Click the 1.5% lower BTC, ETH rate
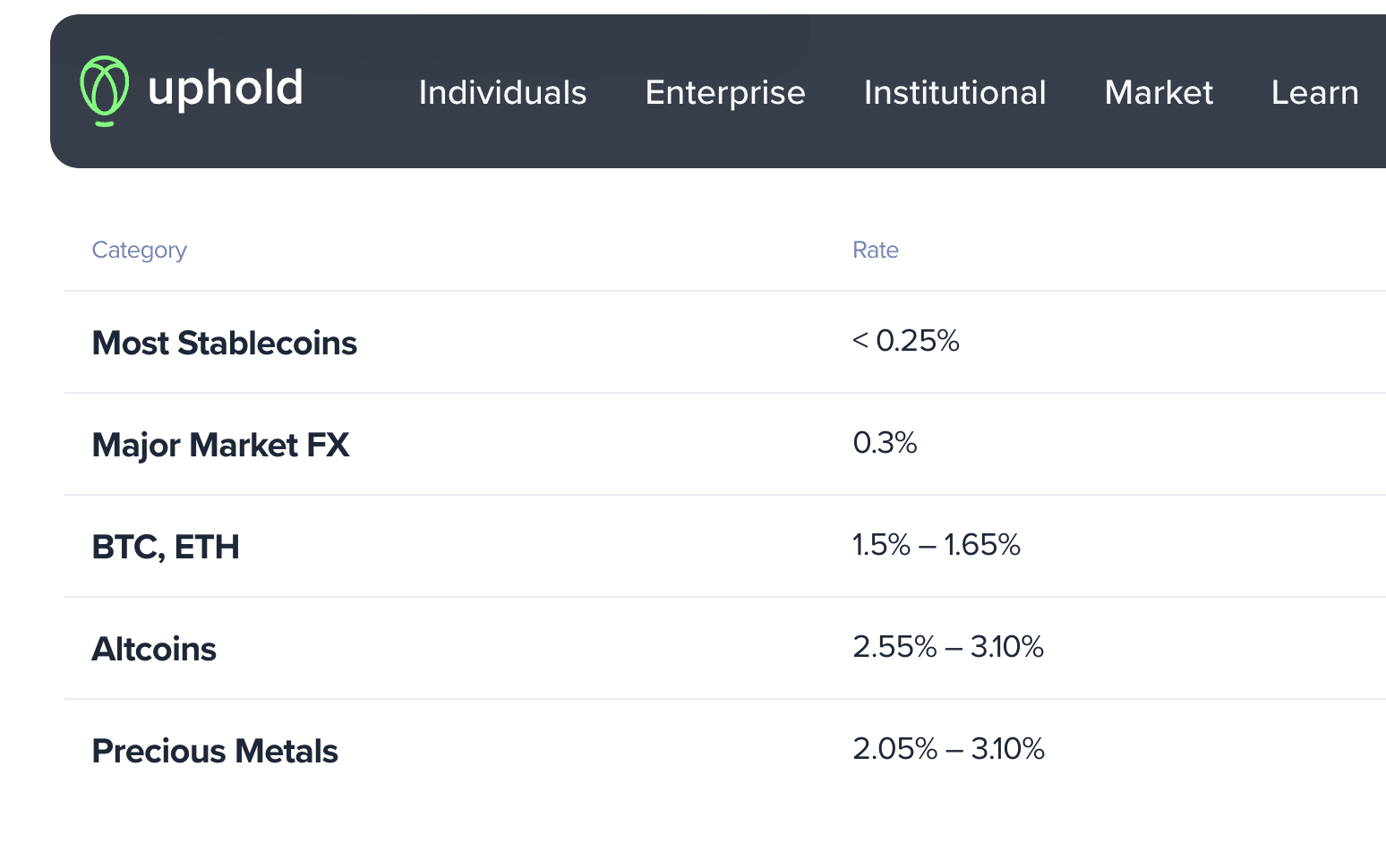This screenshot has height=868, width=1386. (881, 545)
